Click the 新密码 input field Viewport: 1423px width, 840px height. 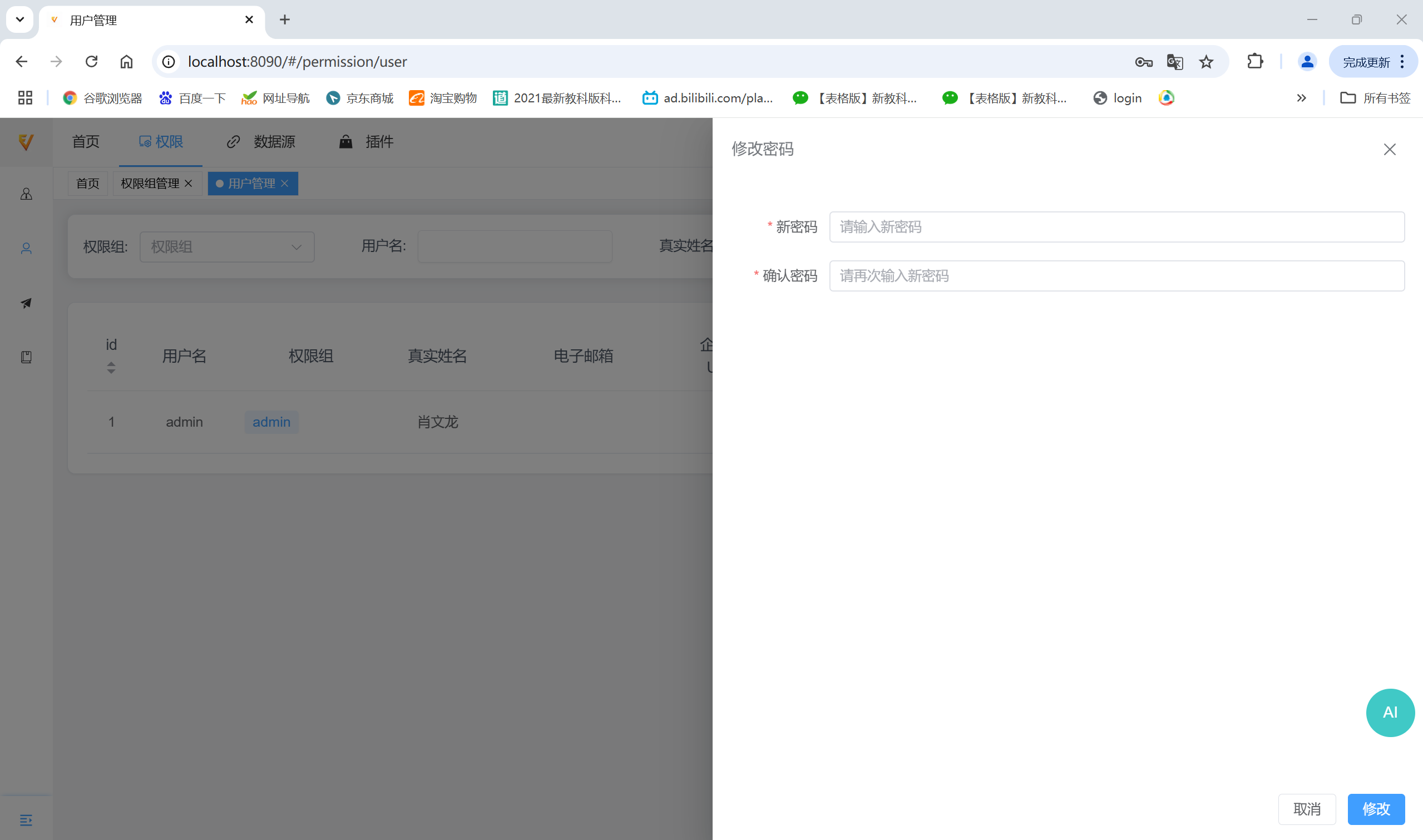coord(1116,227)
